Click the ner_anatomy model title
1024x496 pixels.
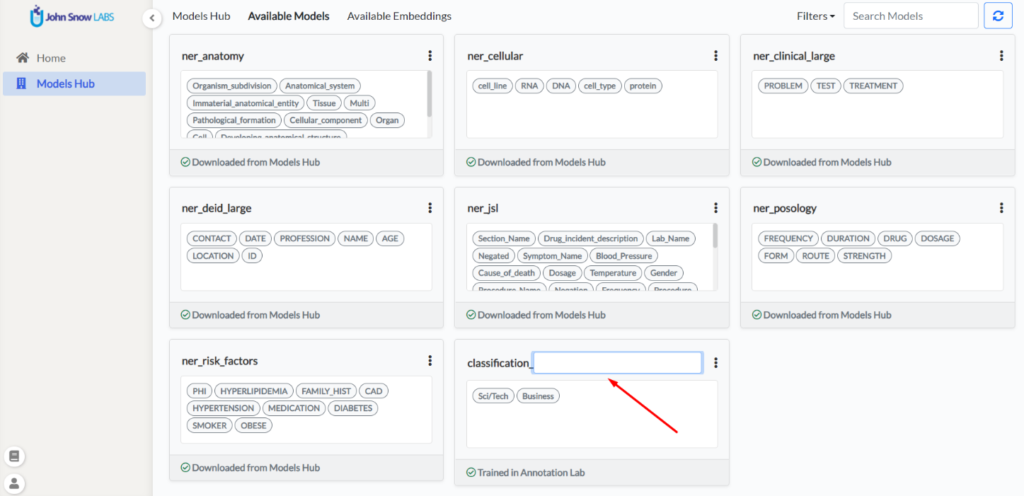click(x=213, y=56)
